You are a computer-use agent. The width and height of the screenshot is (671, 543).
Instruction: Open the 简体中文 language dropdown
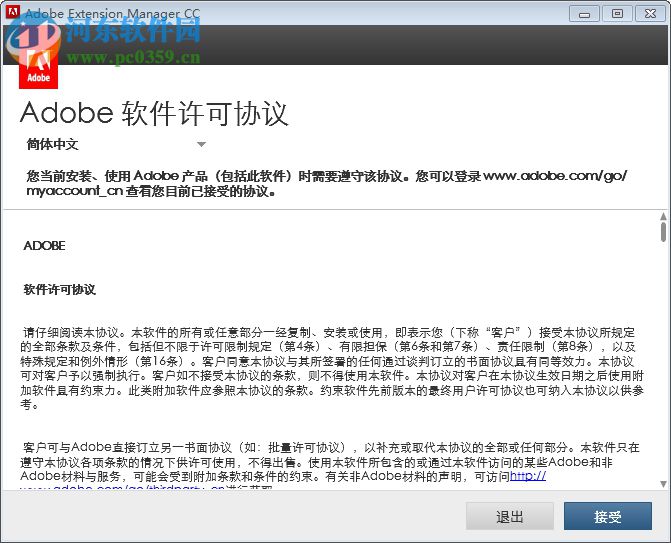(116, 144)
